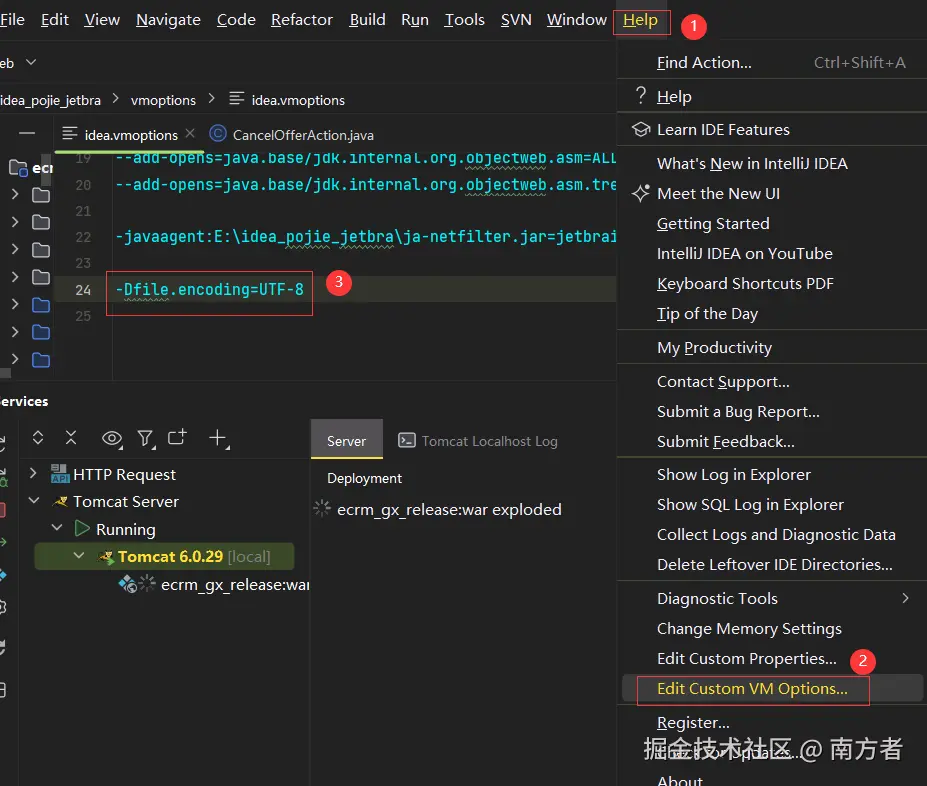Screen dimensions: 927x786
Task: Click line number 25 in gutter
Action: [x=83, y=316]
